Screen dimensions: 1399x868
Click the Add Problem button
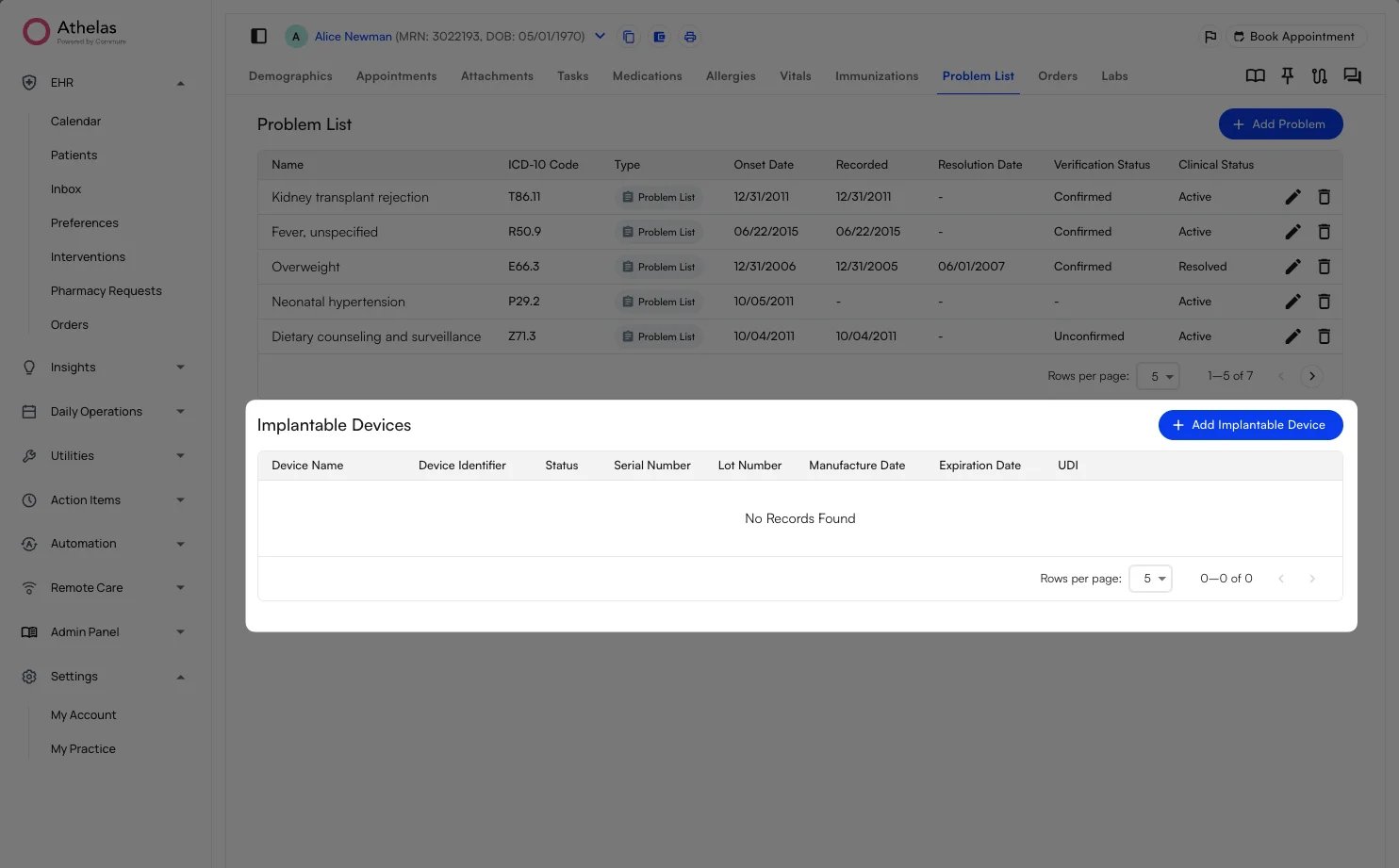(x=1280, y=124)
